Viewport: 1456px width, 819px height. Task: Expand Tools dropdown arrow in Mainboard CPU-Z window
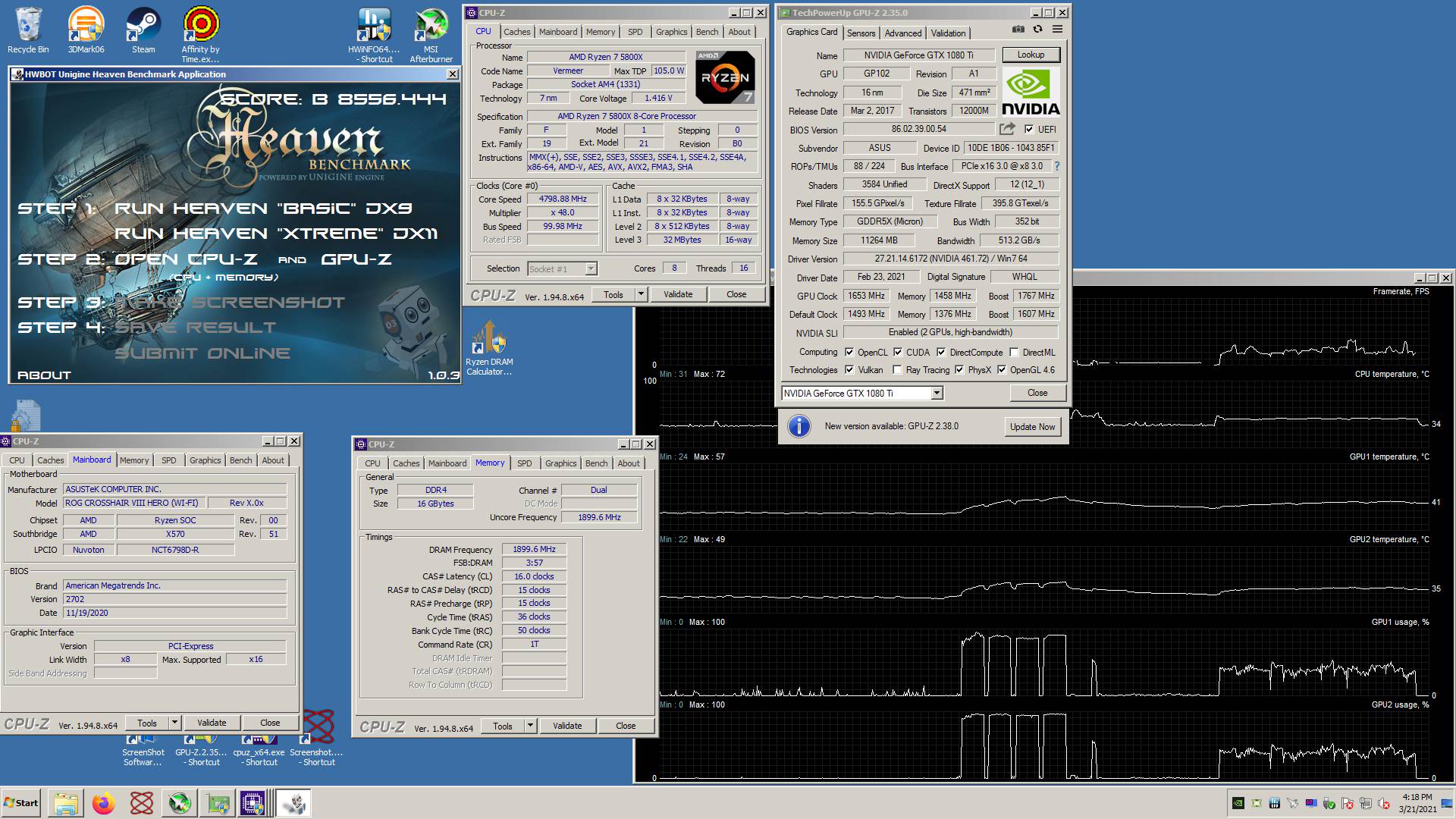[x=174, y=723]
